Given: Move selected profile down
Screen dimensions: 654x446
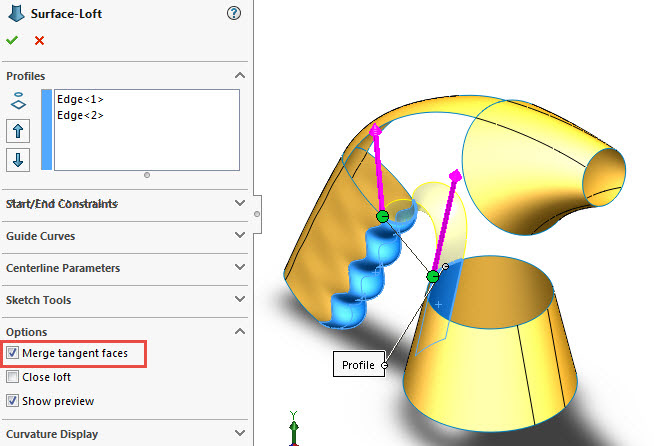Looking at the screenshot, I should (x=18, y=160).
